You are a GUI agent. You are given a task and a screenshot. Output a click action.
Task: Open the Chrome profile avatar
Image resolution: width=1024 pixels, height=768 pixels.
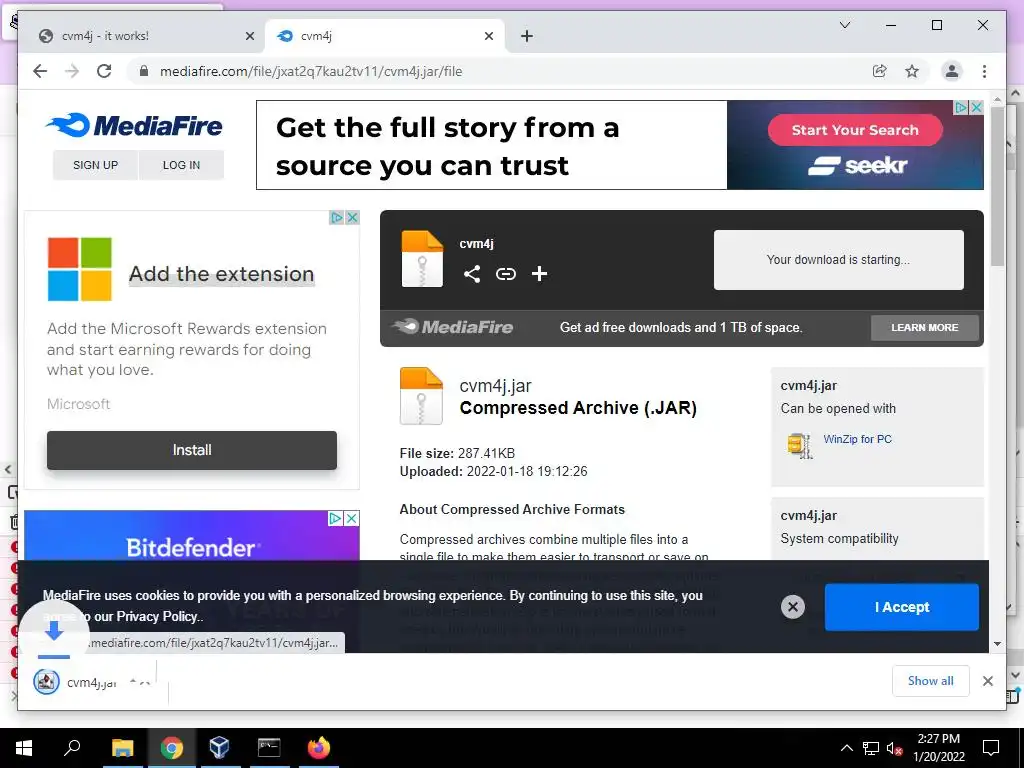(952, 71)
